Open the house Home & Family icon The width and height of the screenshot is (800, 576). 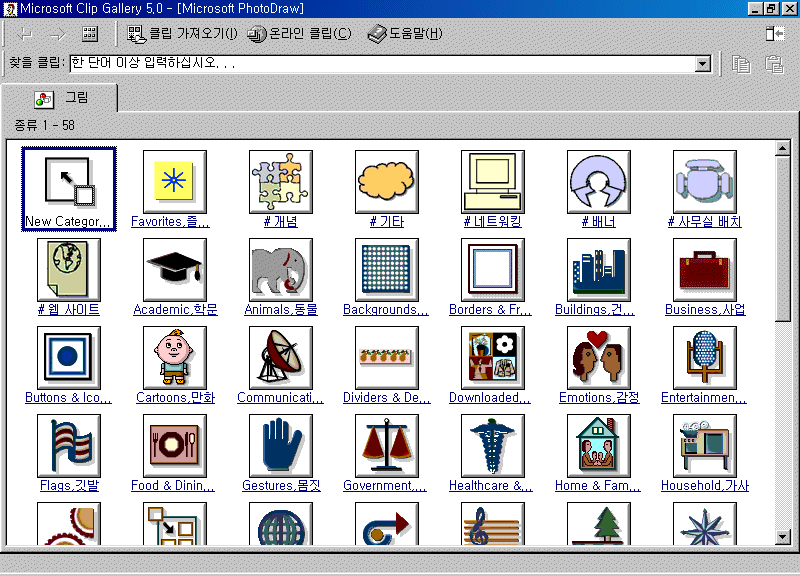pos(599,446)
